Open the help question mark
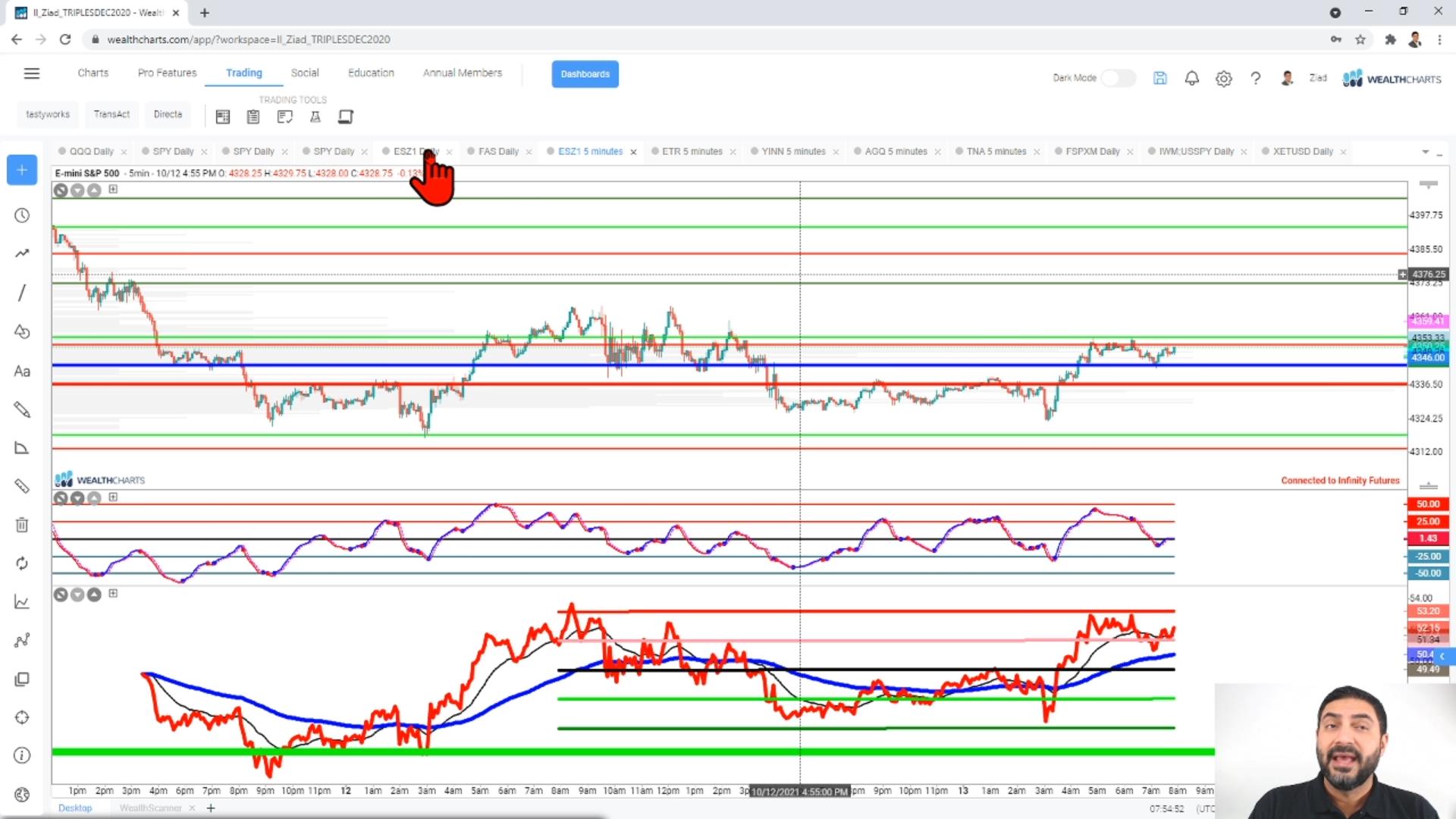Screen dimensions: 1456x819 pyautogui.click(x=1256, y=78)
